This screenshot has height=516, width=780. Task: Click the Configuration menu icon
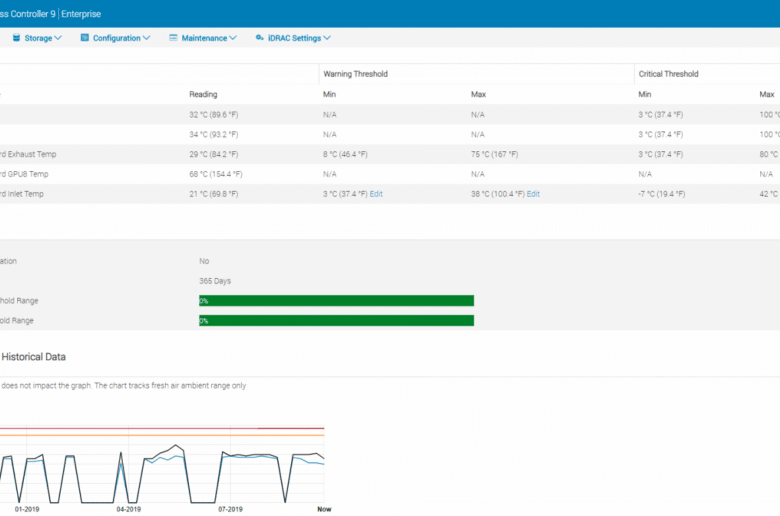click(85, 38)
